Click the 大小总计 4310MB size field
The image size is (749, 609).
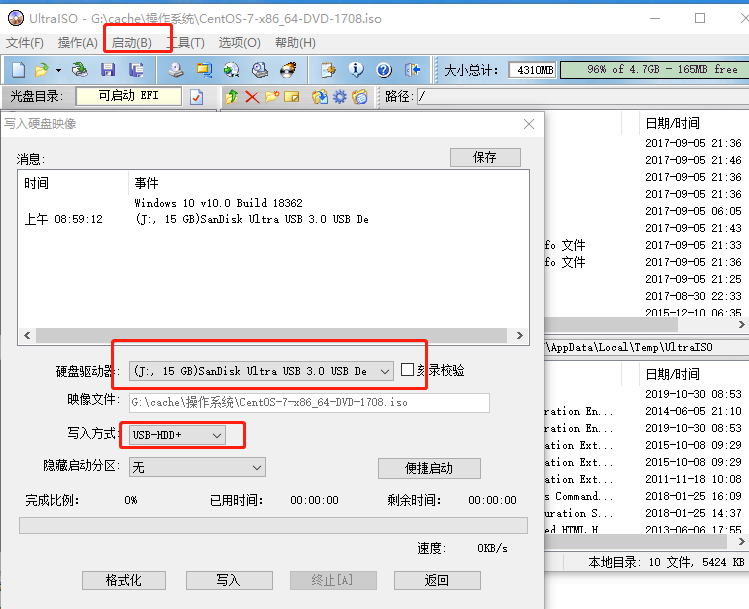pyautogui.click(x=532, y=70)
